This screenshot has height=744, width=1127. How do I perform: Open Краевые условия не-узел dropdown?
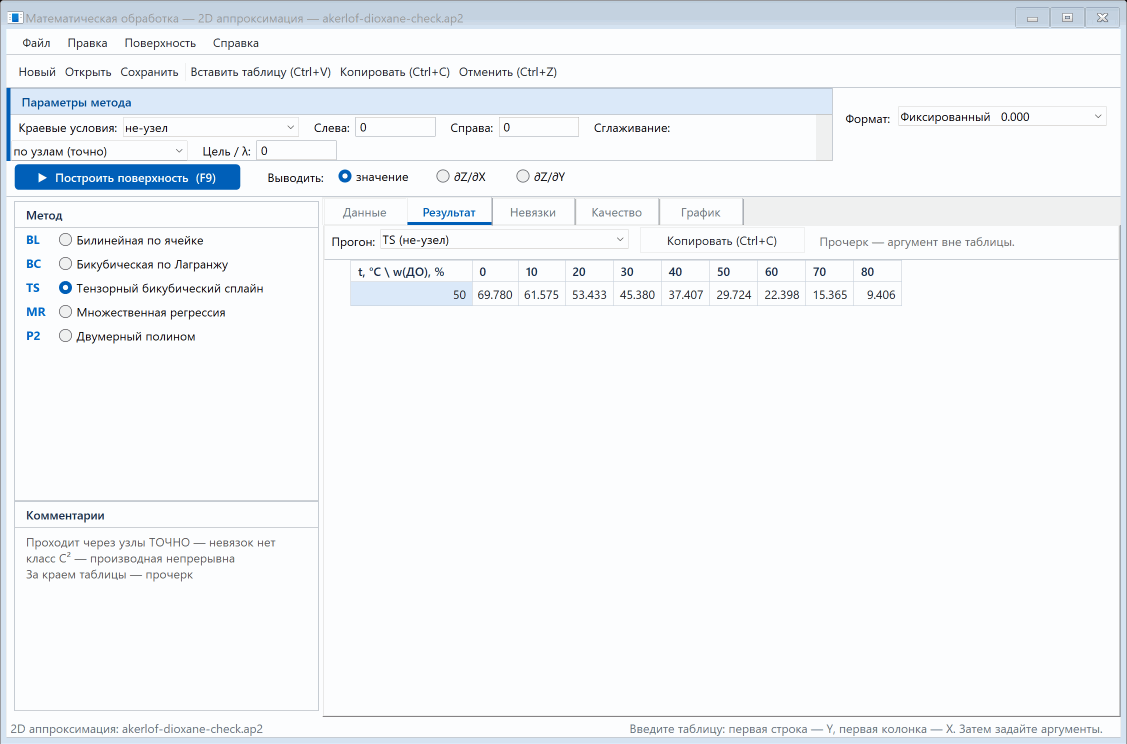pyautogui.click(x=211, y=128)
